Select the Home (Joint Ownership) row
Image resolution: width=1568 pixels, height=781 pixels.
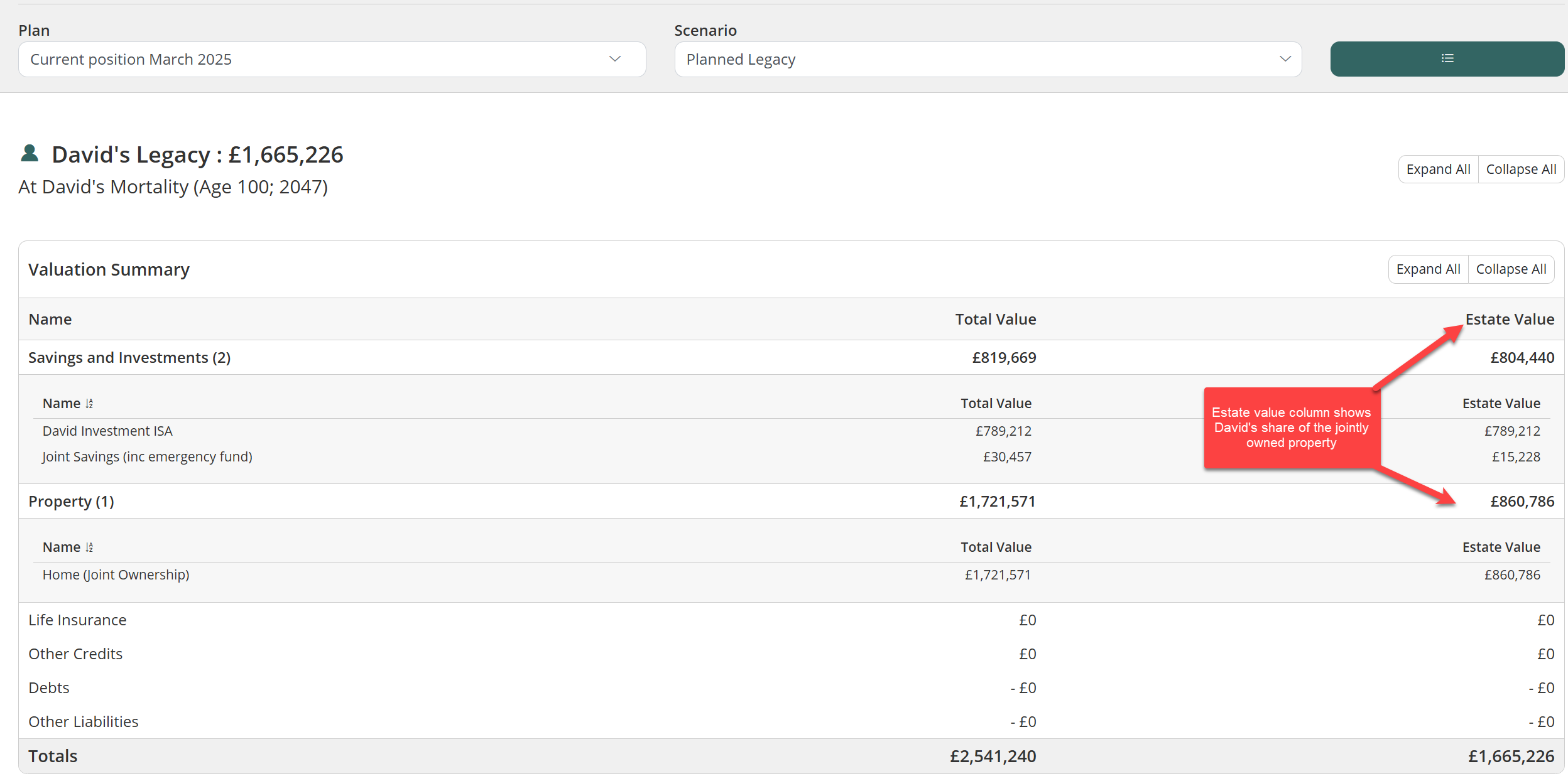[116, 575]
